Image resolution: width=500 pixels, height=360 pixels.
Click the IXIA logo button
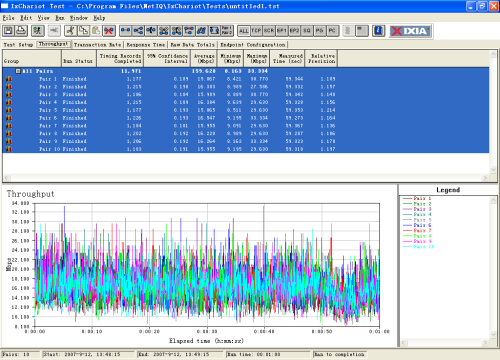coord(410,31)
